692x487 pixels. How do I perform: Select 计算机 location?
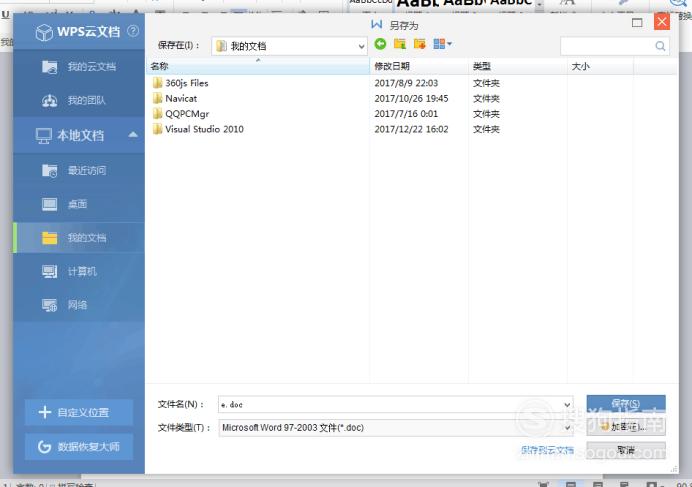tap(79, 271)
